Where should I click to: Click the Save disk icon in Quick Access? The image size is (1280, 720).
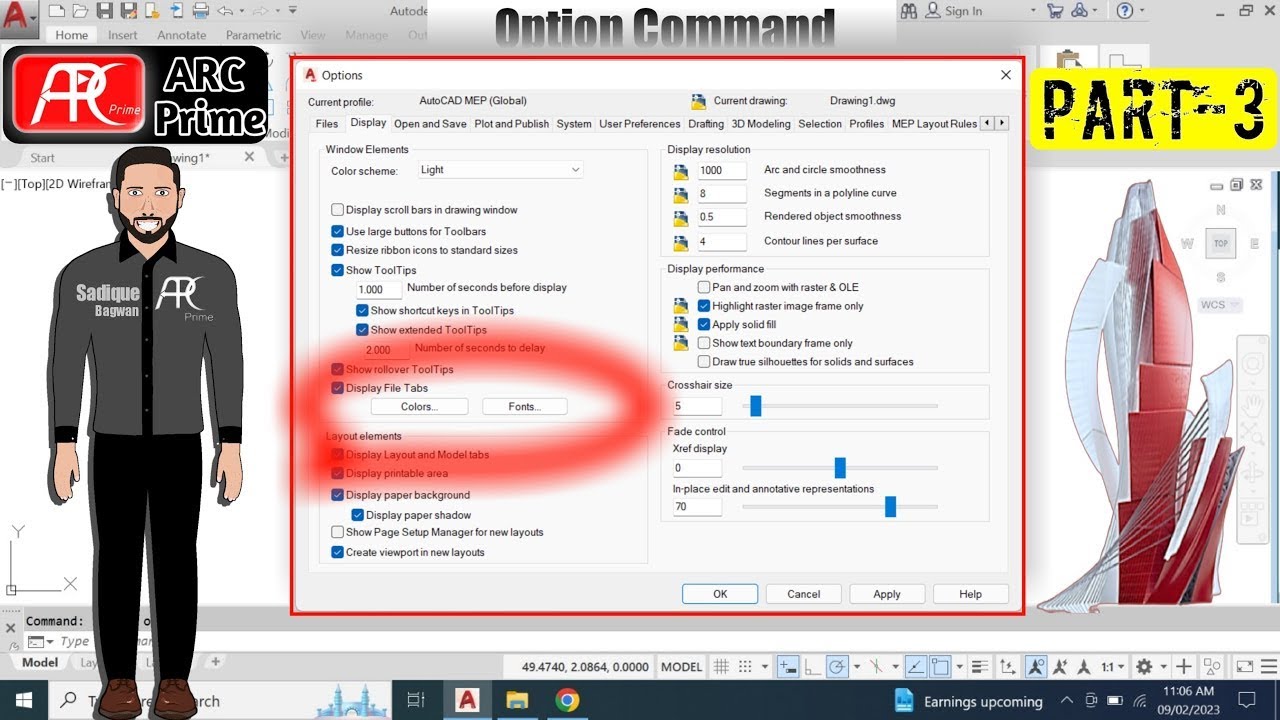point(104,11)
